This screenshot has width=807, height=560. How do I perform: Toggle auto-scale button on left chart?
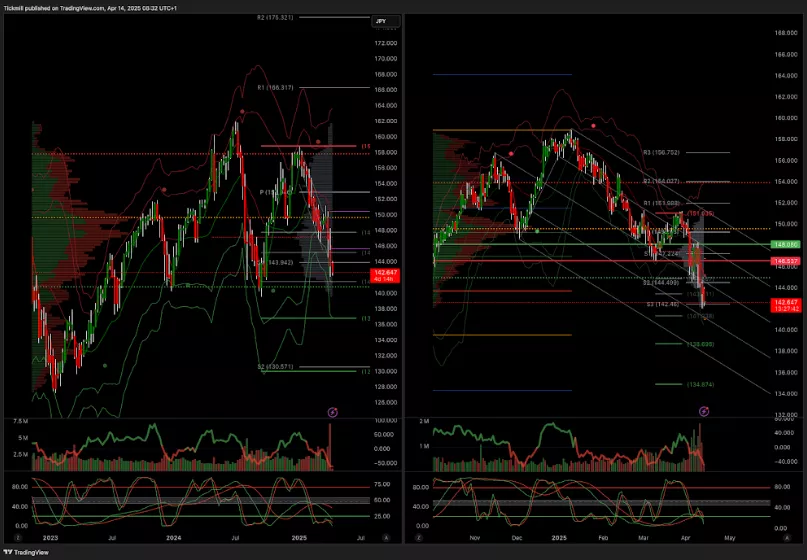(x=387, y=537)
